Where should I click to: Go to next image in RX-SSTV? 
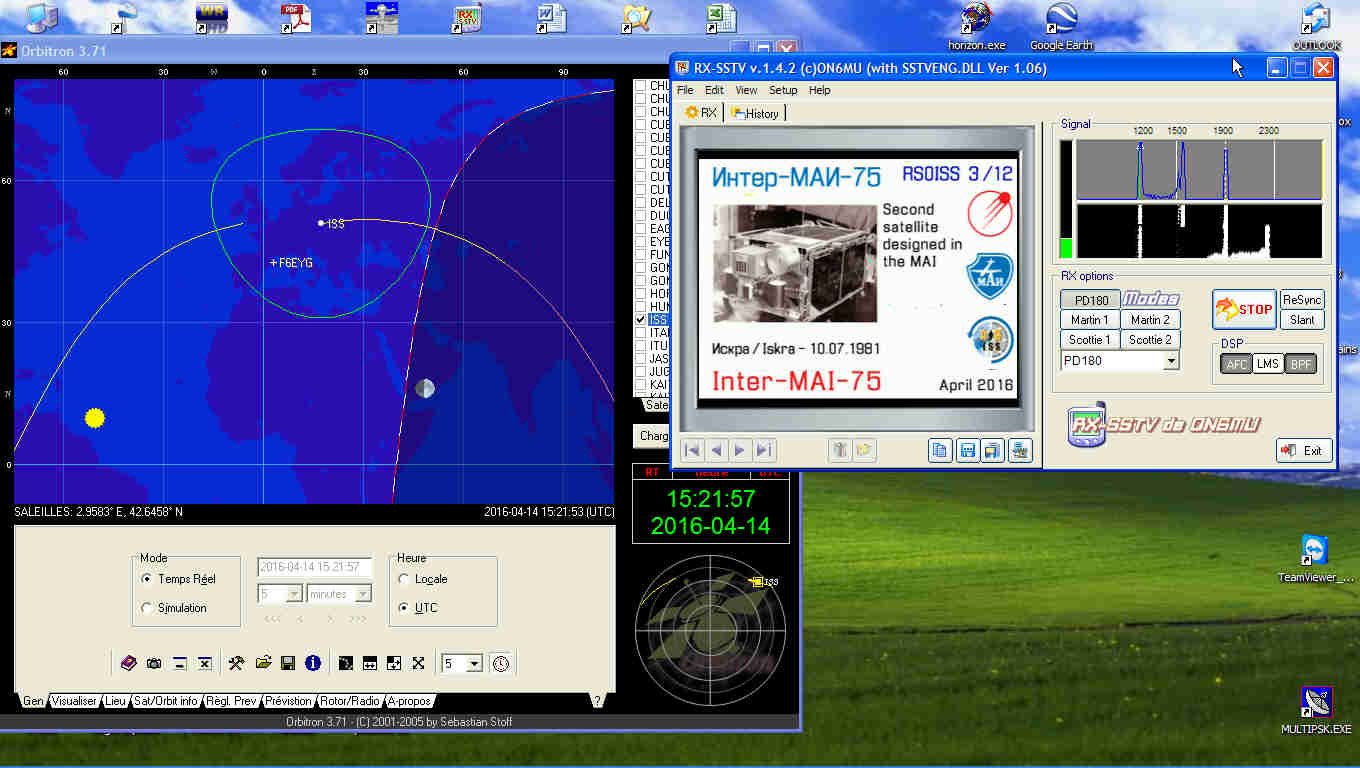pyautogui.click(x=740, y=450)
